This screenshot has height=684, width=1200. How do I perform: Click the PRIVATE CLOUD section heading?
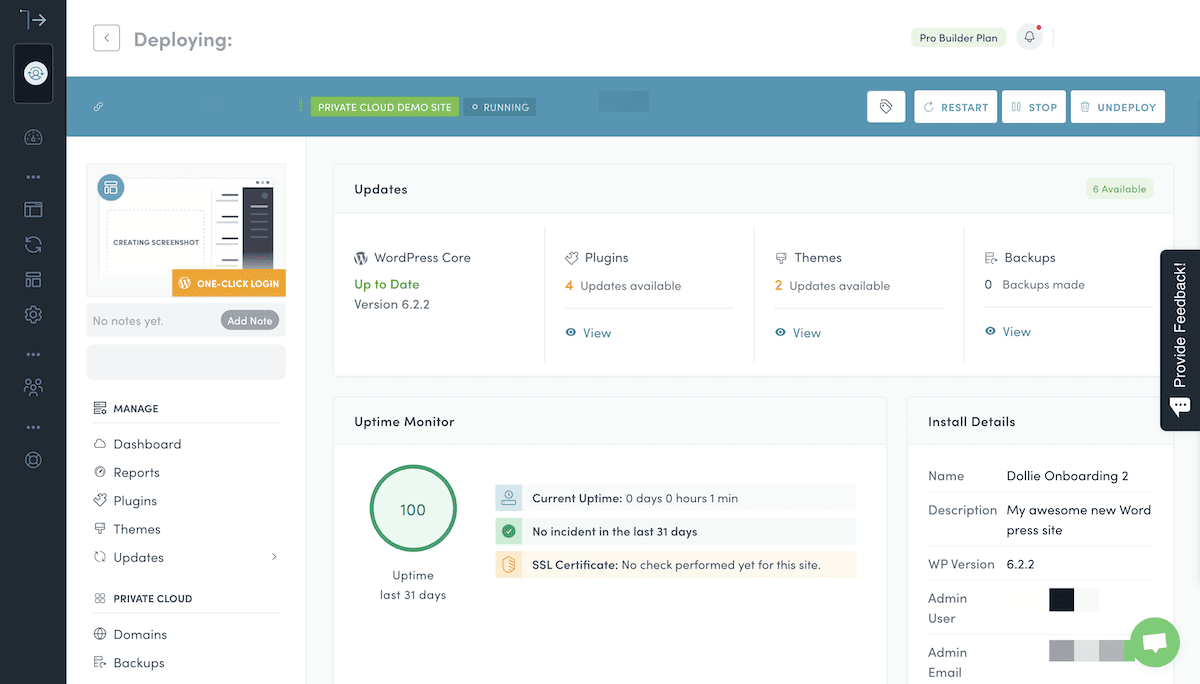coord(153,599)
